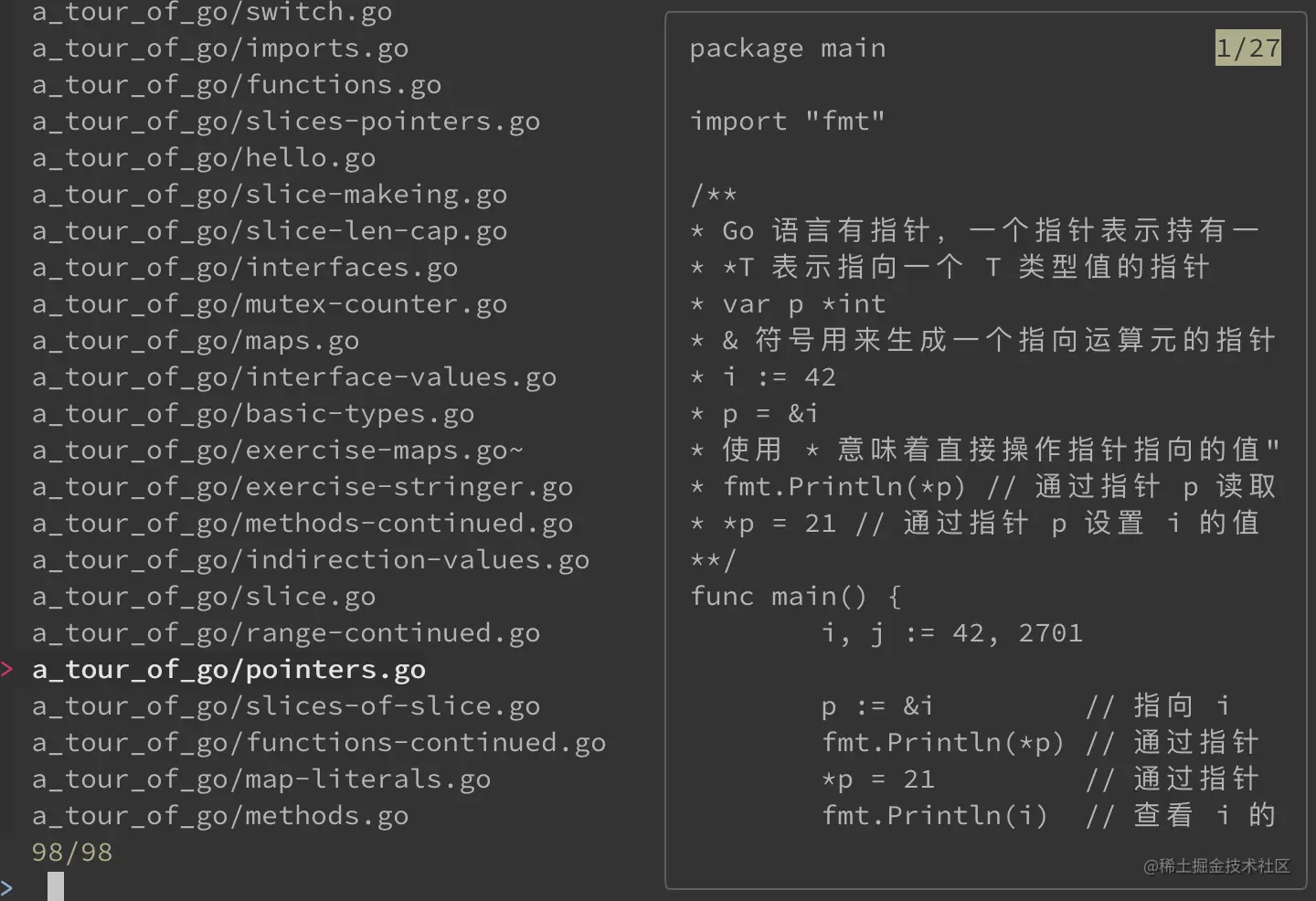Choose a_tour_of_go/exercise-stringer.go
The image size is (1316, 901).
pyautogui.click(x=302, y=487)
